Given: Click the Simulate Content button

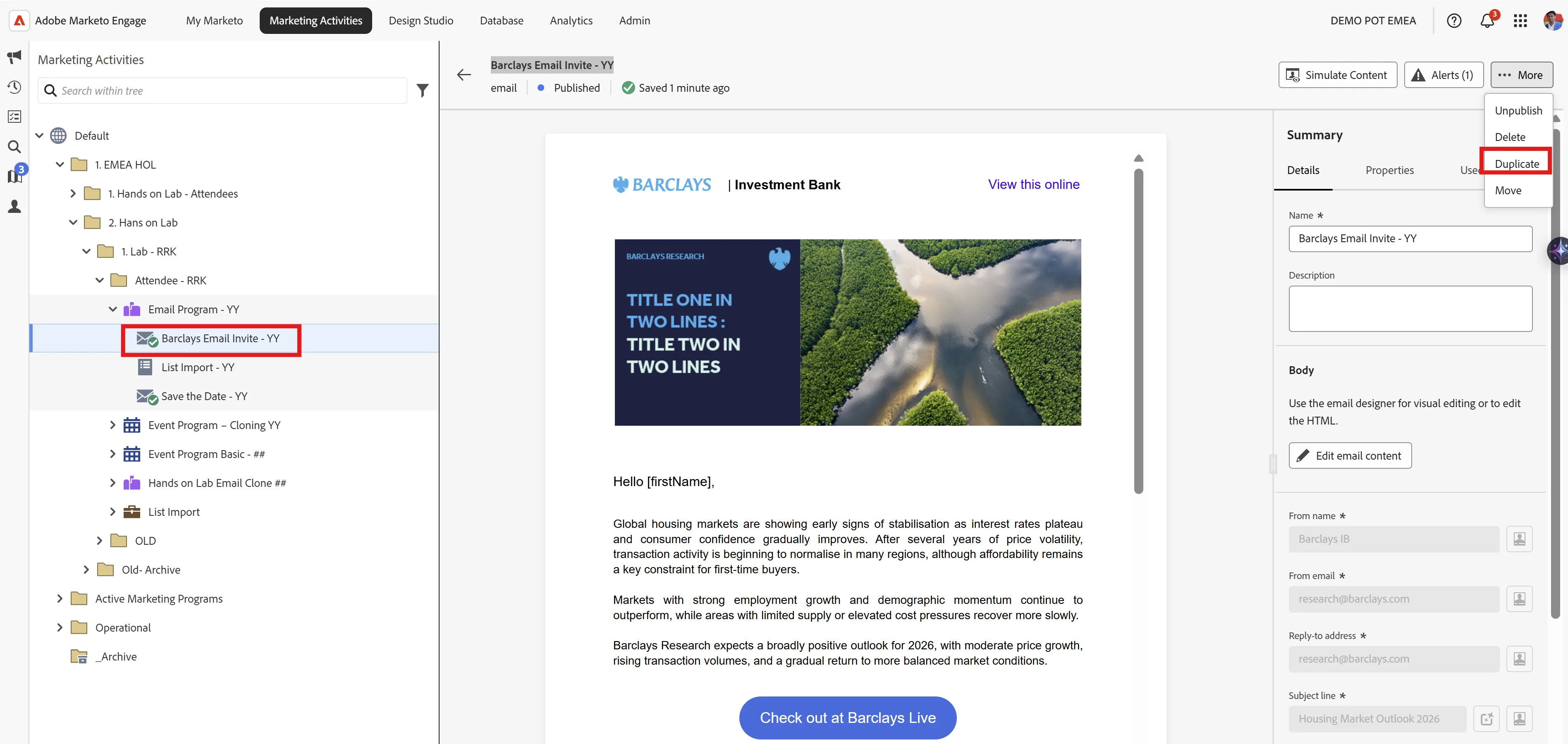Looking at the screenshot, I should click(x=1338, y=75).
